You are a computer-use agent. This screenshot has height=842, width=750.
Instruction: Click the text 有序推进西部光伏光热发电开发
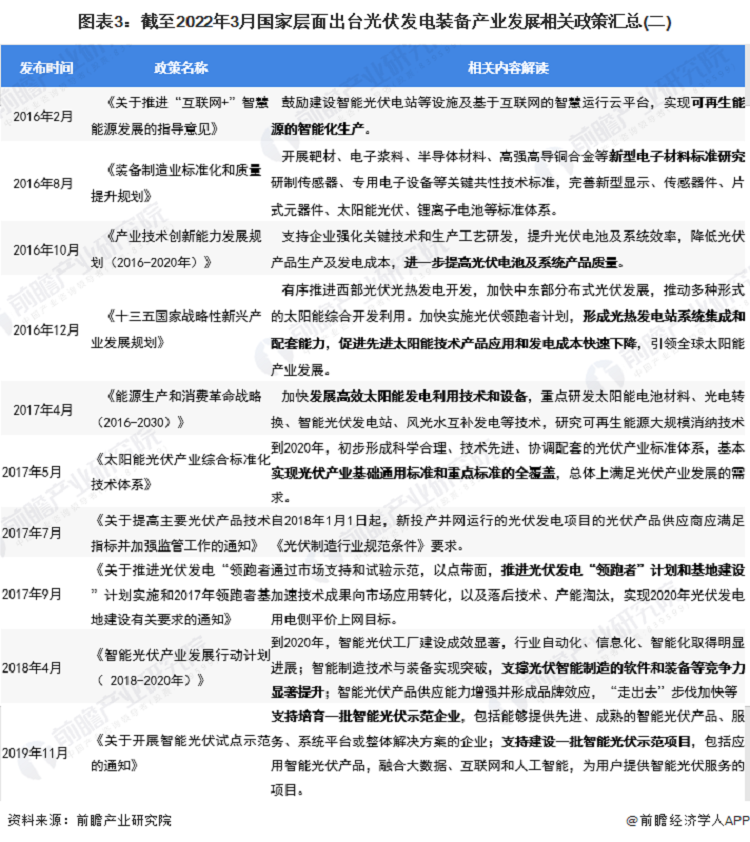376,290
